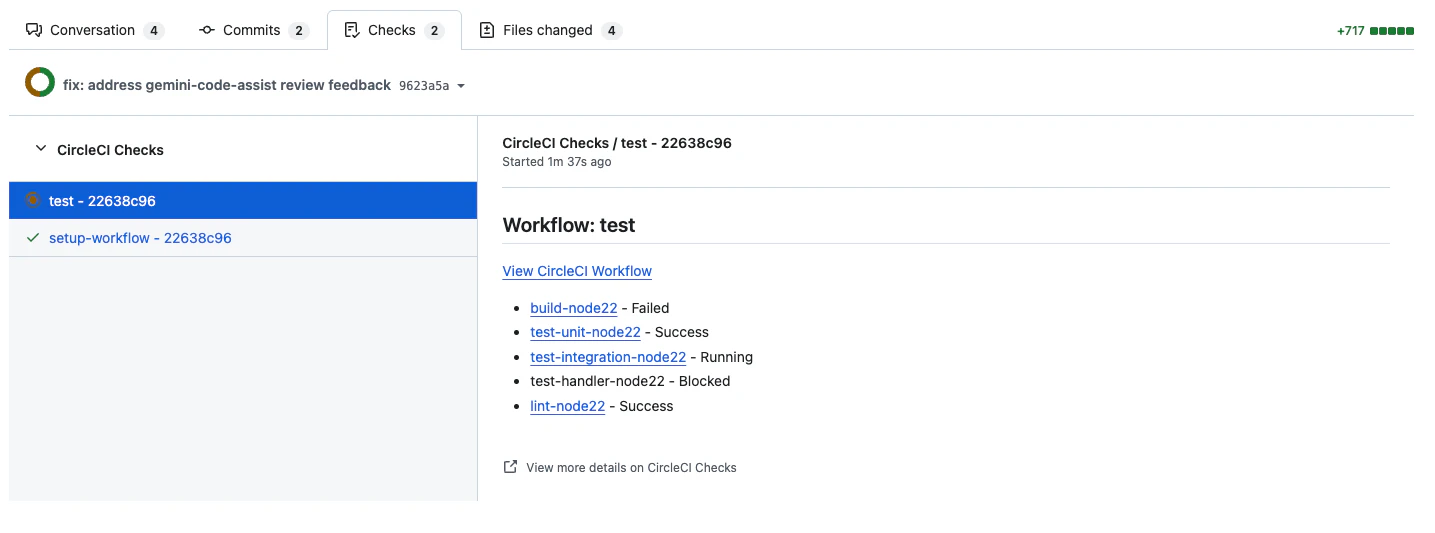Click the pending status ring beside commit title

click(x=40, y=83)
